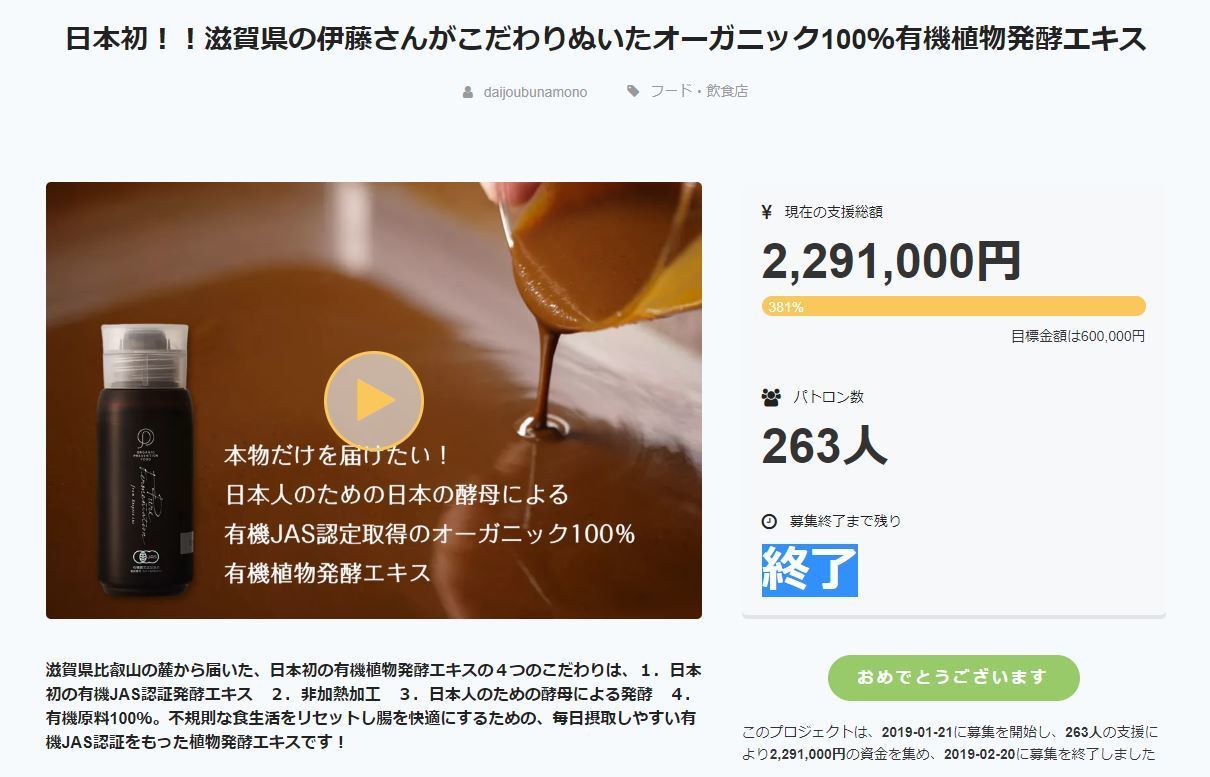This screenshot has height=777, width=1210.
Task: Click the clock icon next to 募集終了まで残り
Action: pos(769,521)
